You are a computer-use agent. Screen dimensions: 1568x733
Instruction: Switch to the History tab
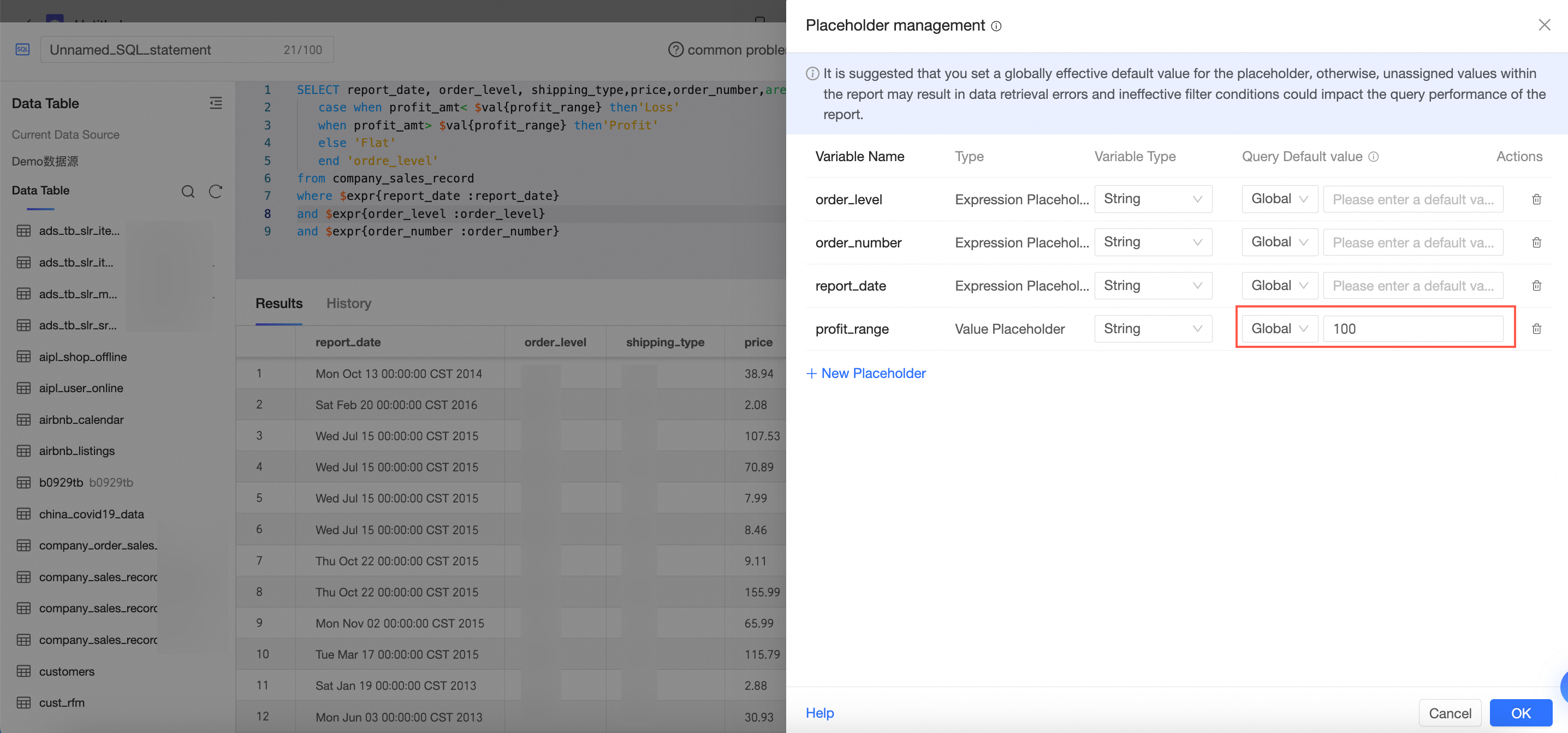pos(348,303)
